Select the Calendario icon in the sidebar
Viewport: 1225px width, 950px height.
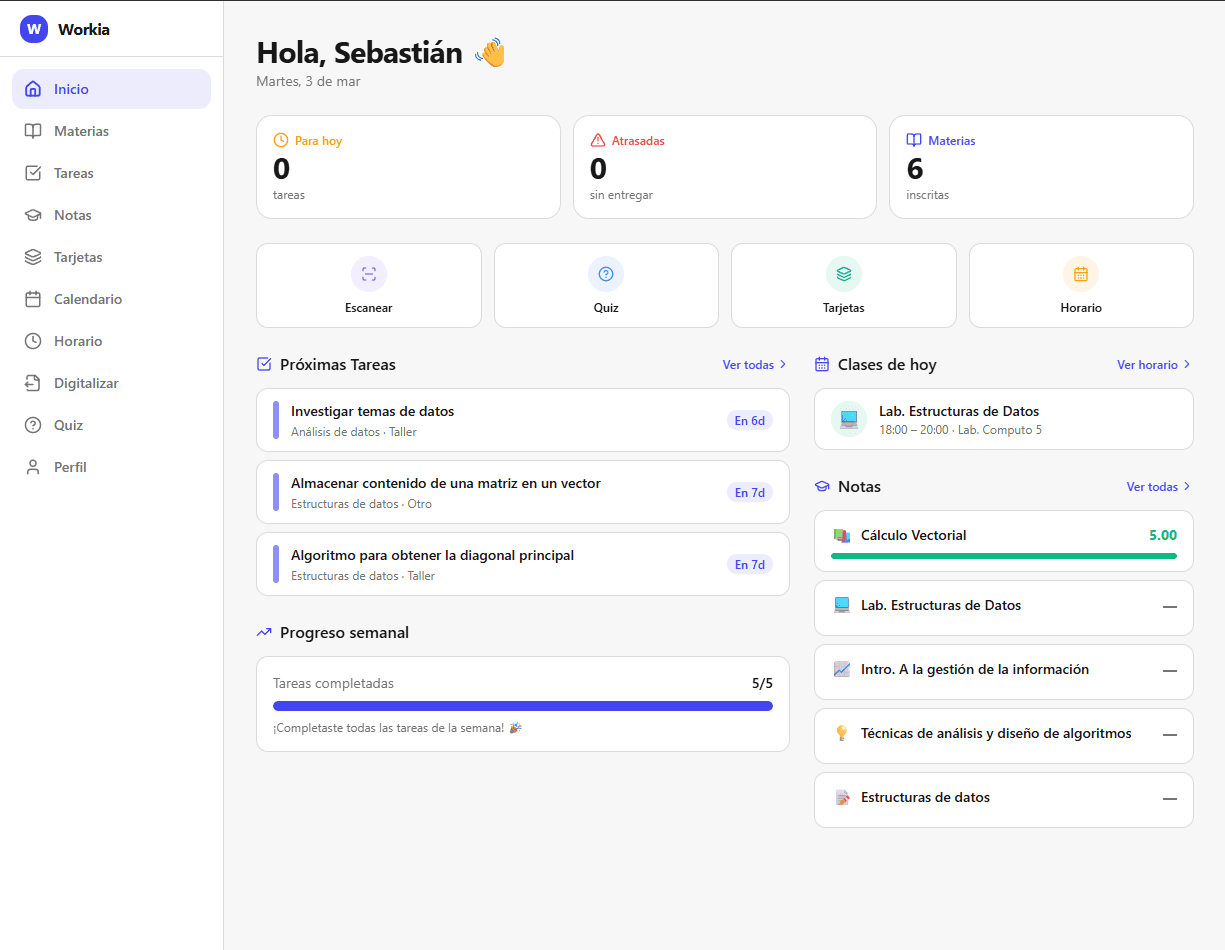click(33, 298)
